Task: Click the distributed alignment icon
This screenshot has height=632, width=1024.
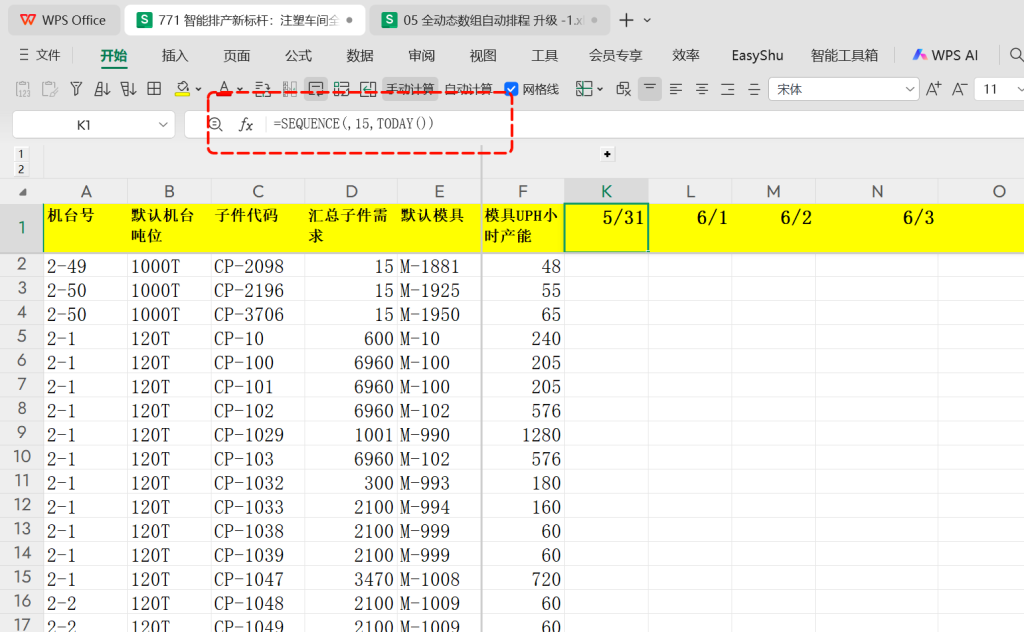Action: click(754, 89)
